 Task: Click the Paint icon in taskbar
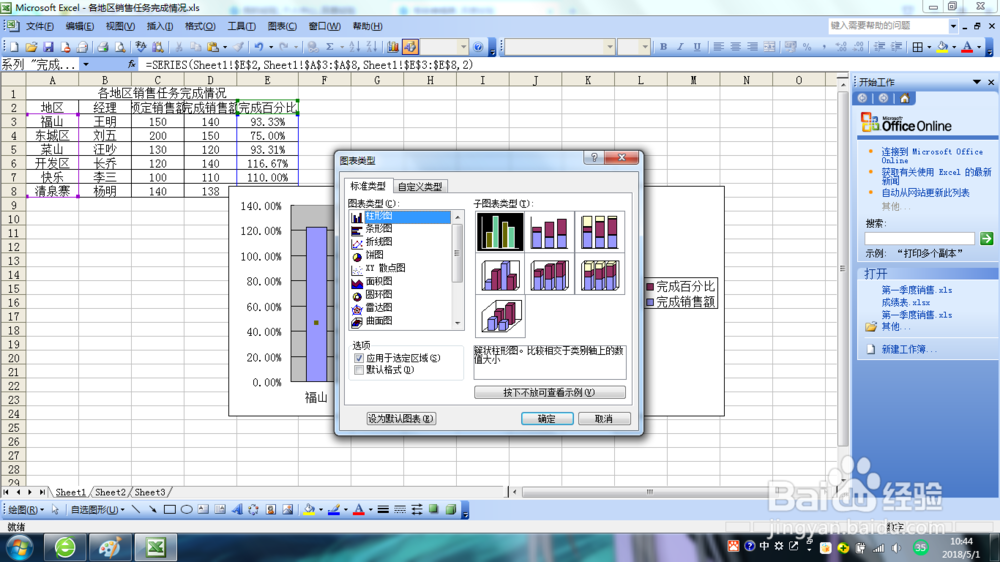point(110,547)
